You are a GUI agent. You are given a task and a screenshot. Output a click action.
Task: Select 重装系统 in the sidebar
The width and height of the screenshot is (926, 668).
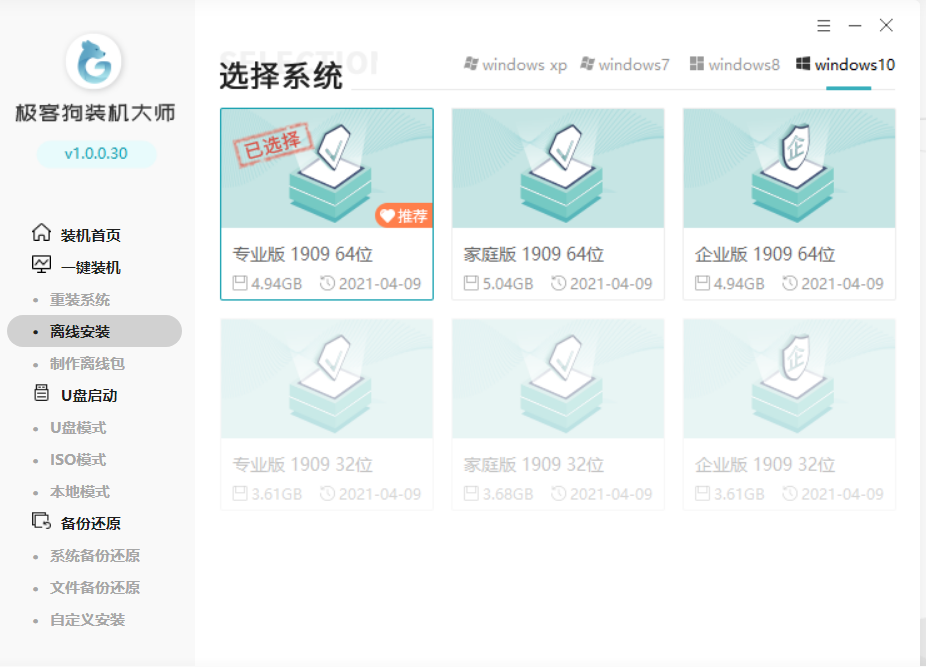pos(80,299)
